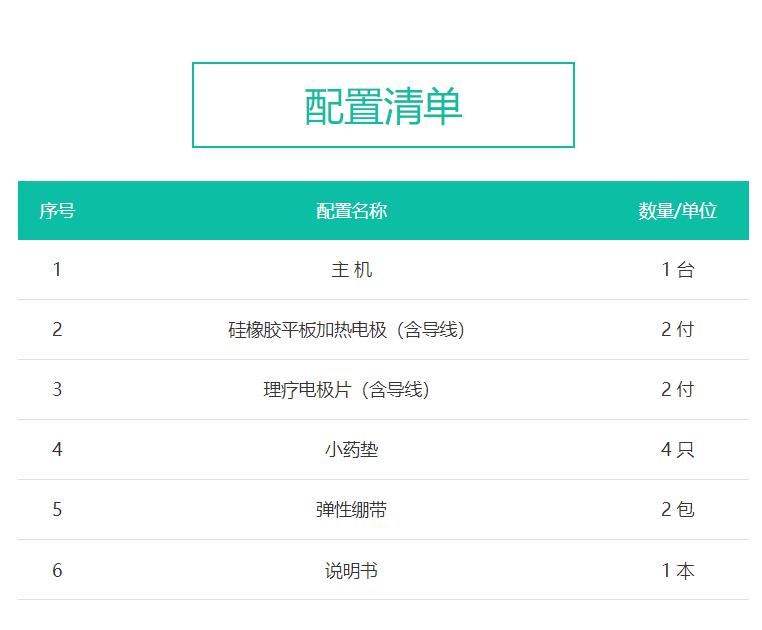Select the 配置名称 column header

coord(351,211)
